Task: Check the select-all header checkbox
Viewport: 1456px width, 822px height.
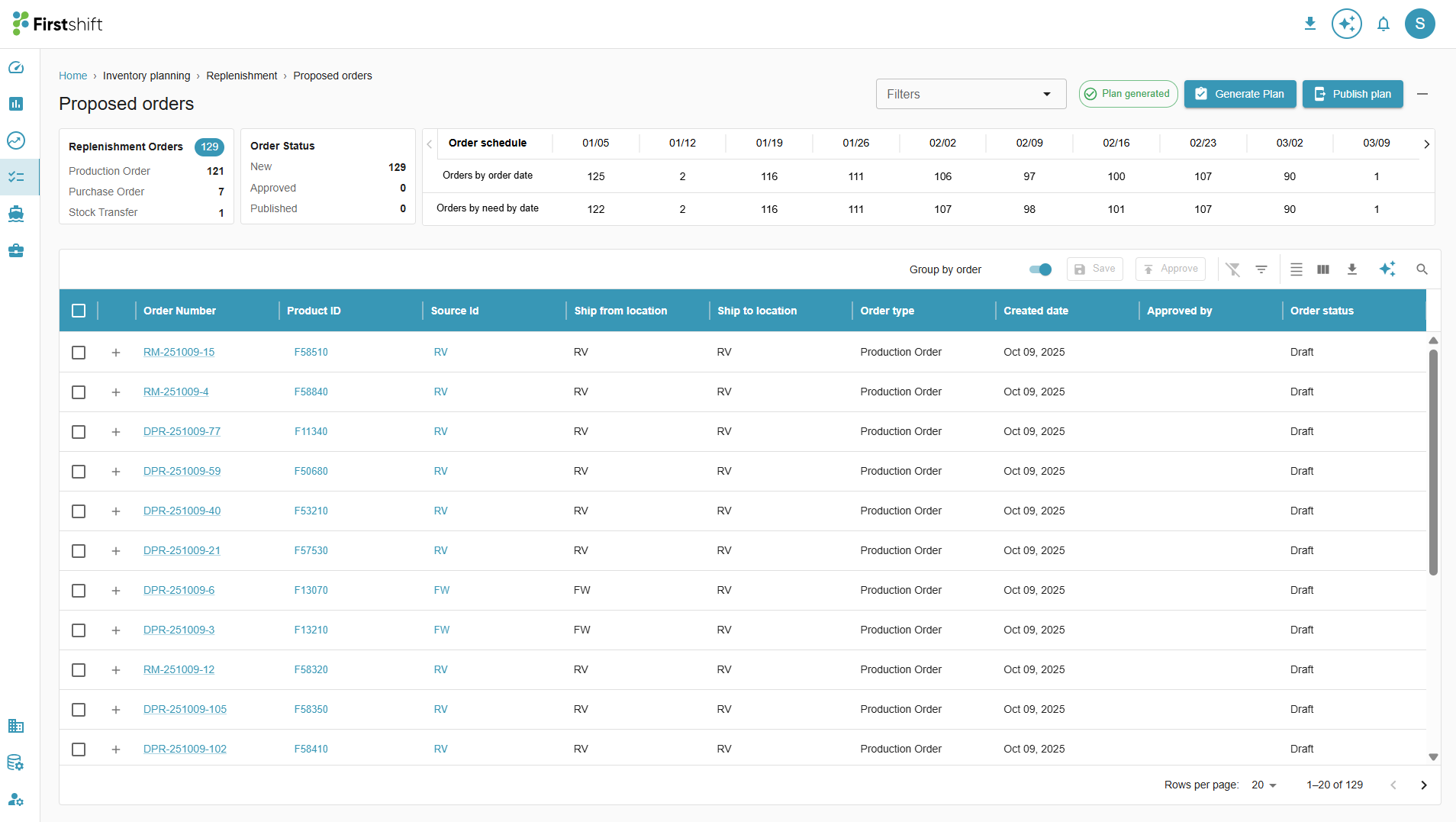Action: tap(79, 311)
